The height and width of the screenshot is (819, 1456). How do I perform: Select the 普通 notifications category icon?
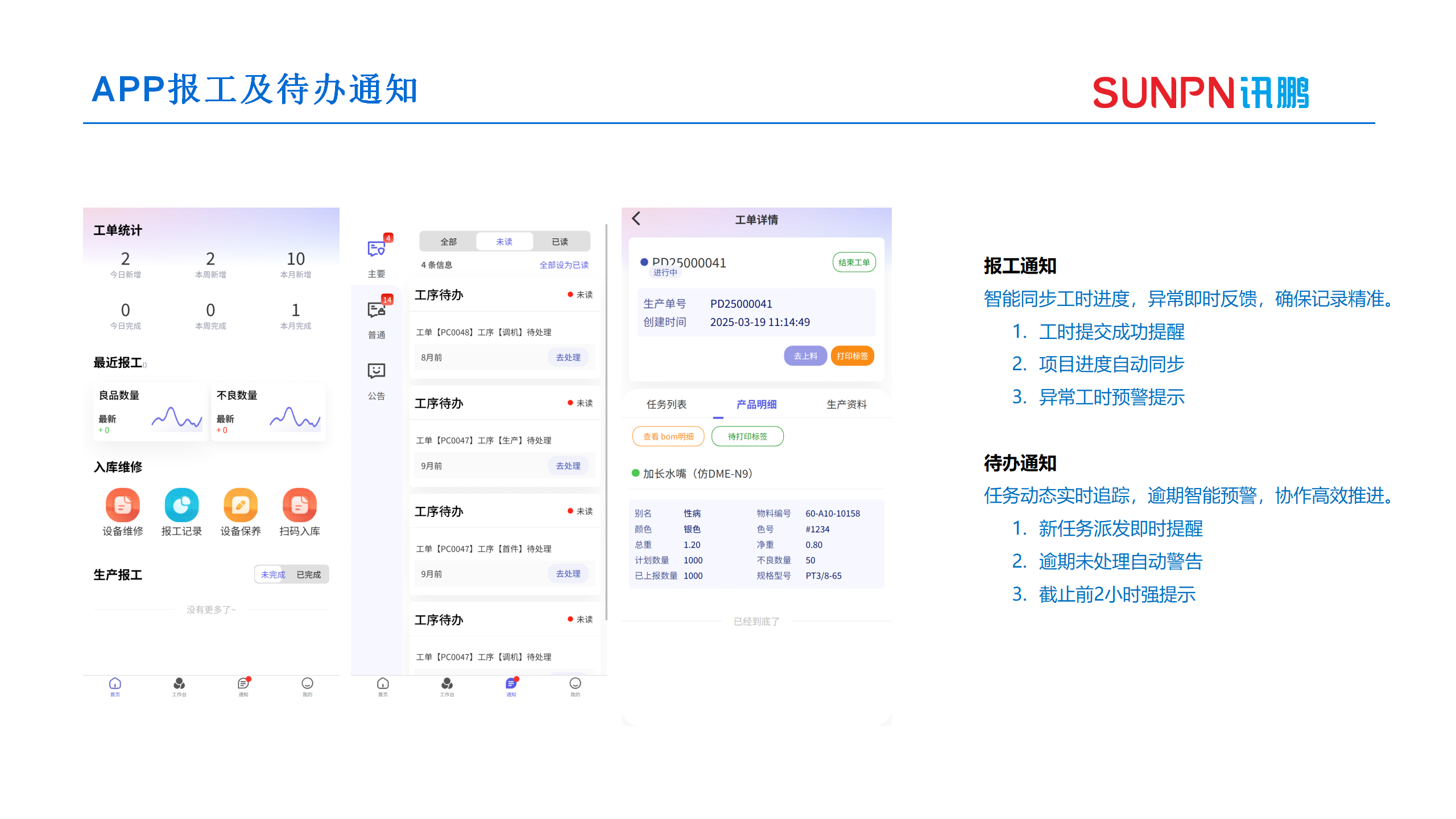pyautogui.click(x=377, y=312)
